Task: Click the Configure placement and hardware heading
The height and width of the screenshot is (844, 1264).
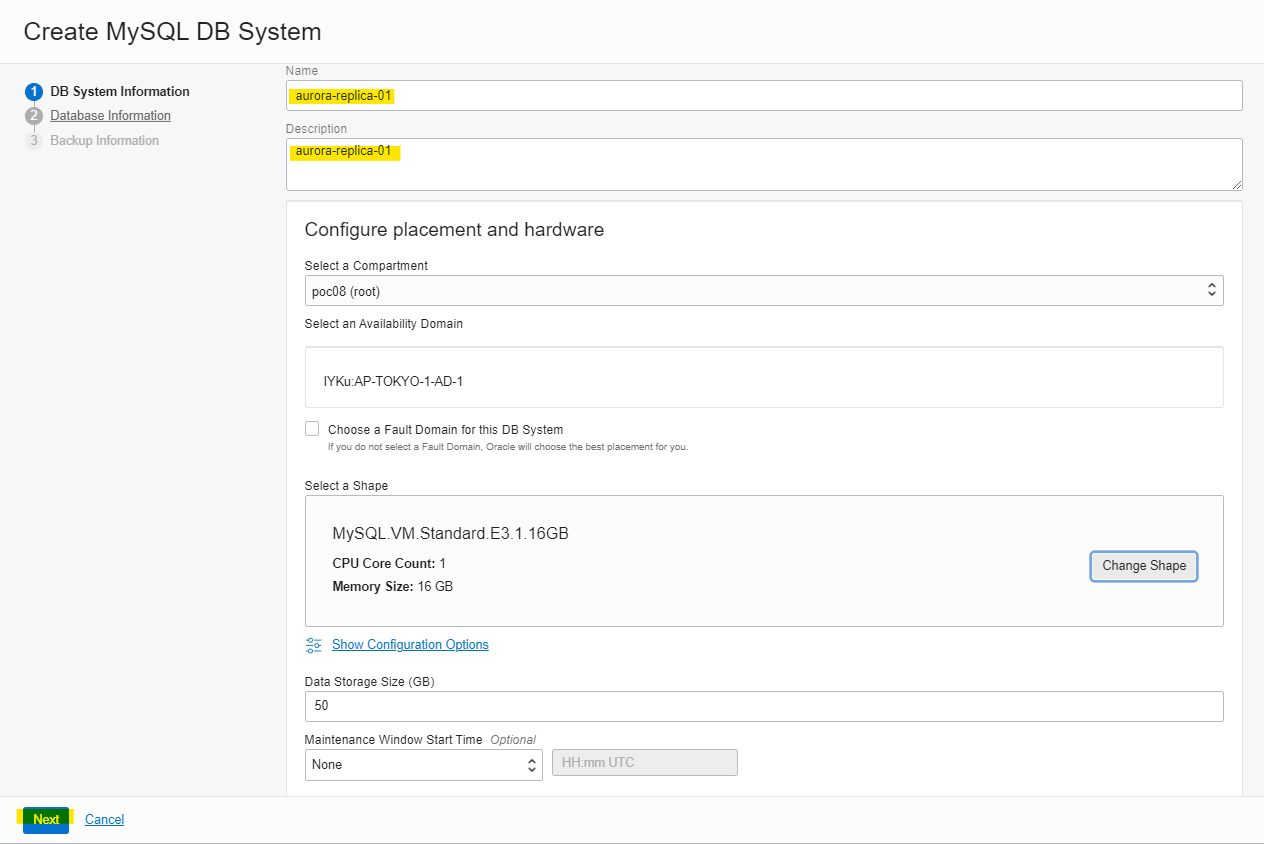Action: (454, 230)
